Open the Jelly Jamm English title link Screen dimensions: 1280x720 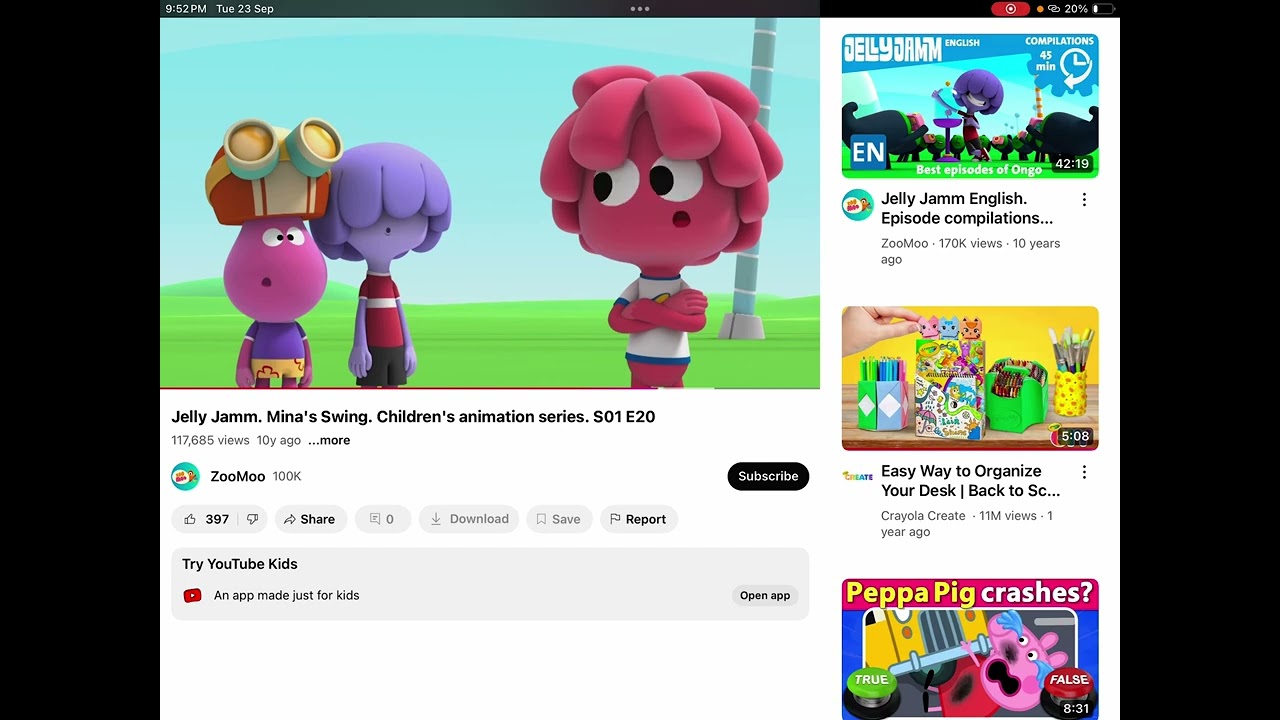(x=967, y=208)
